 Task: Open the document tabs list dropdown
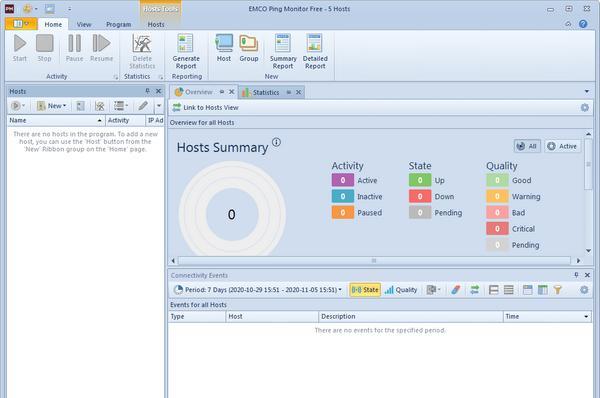point(587,91)
